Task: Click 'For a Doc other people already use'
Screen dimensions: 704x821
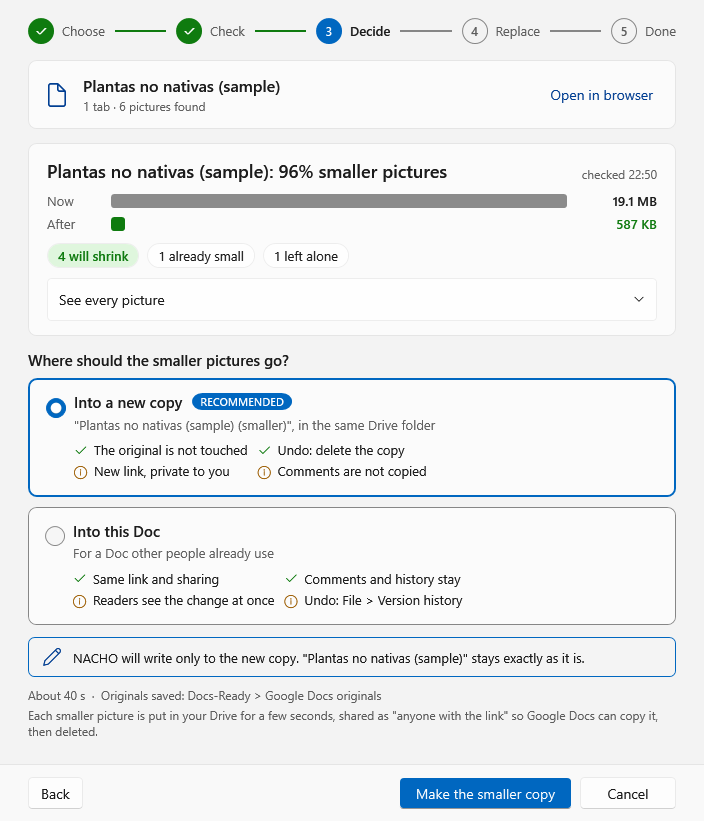Action: [173, 553]
